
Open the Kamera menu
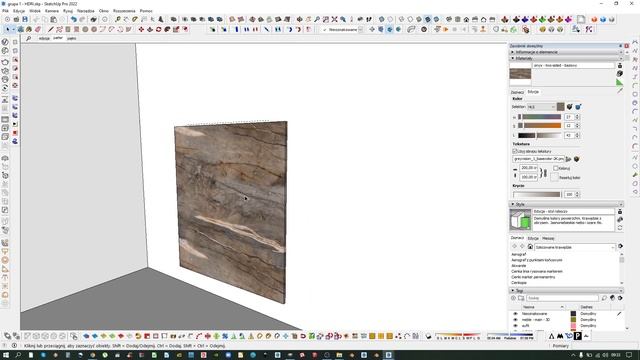pyautogui.click(x=51, y=11)
